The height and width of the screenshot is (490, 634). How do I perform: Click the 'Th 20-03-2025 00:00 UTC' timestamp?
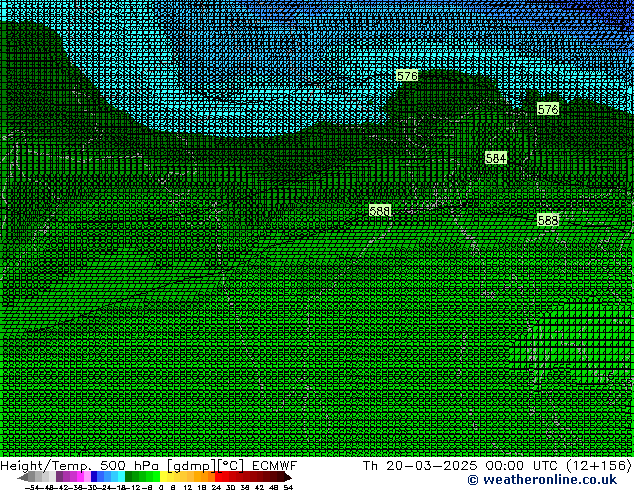tap(461, 466)
